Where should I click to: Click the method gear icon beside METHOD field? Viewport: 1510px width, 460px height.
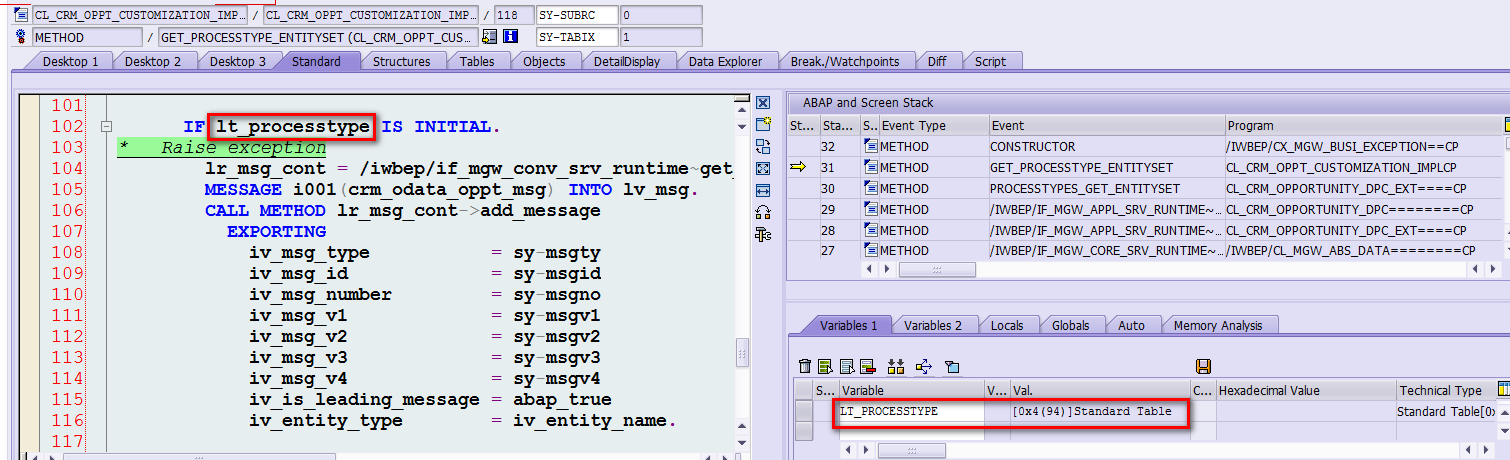(22, 37)
